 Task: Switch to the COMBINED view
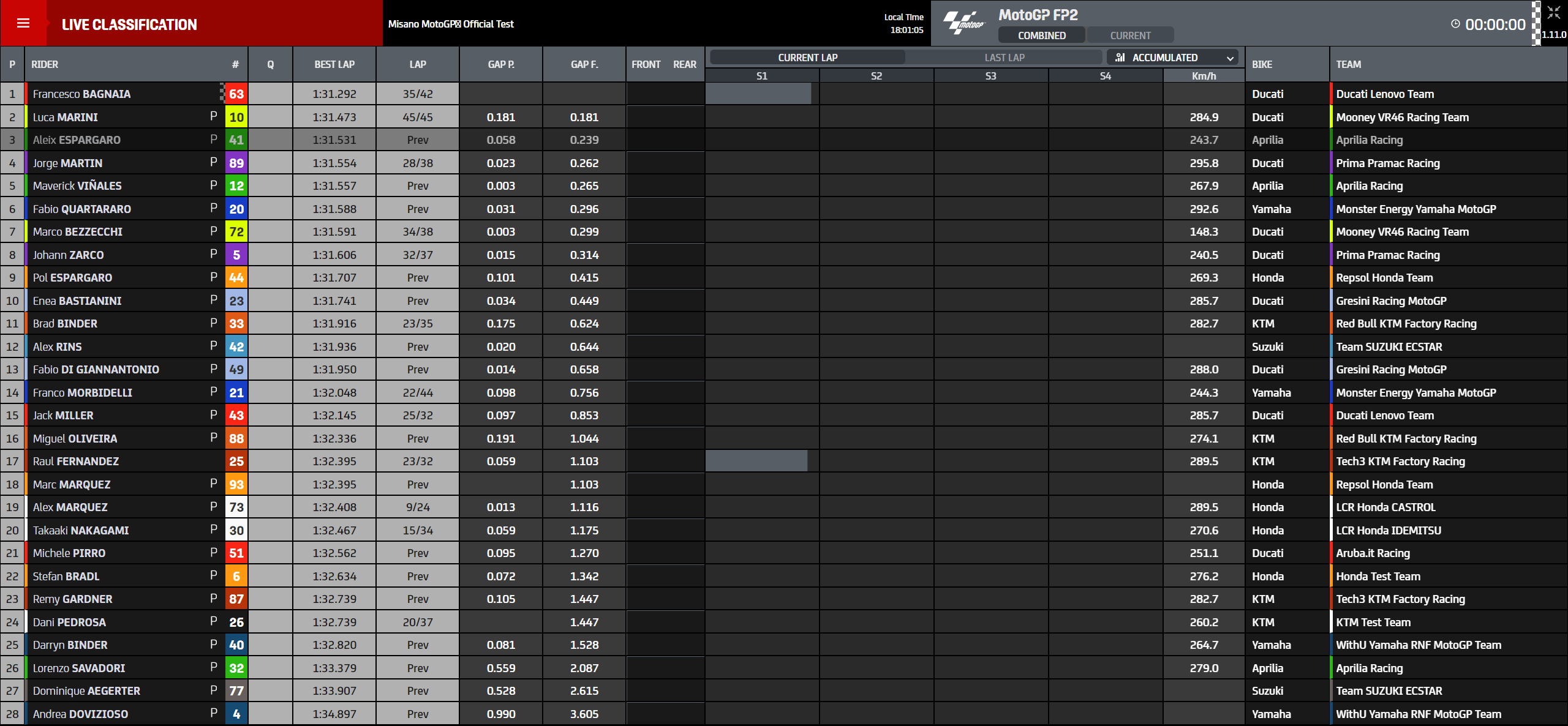click(x=1041, y=36)
